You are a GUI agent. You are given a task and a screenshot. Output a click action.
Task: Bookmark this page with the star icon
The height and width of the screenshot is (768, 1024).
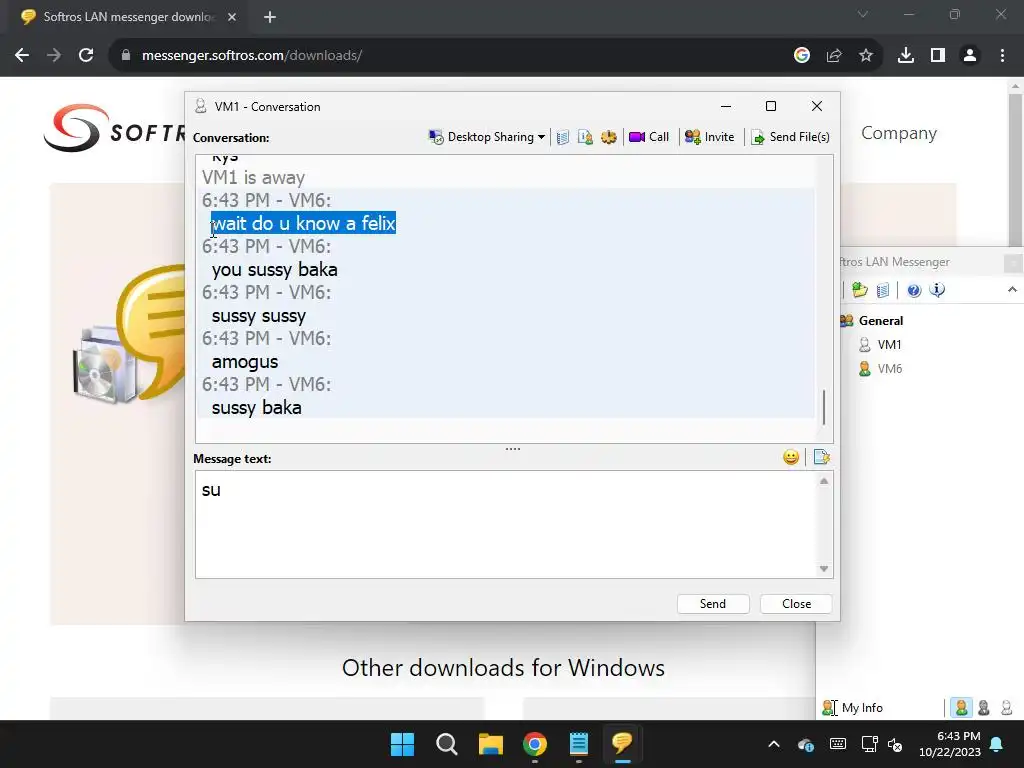click(866, 56)
